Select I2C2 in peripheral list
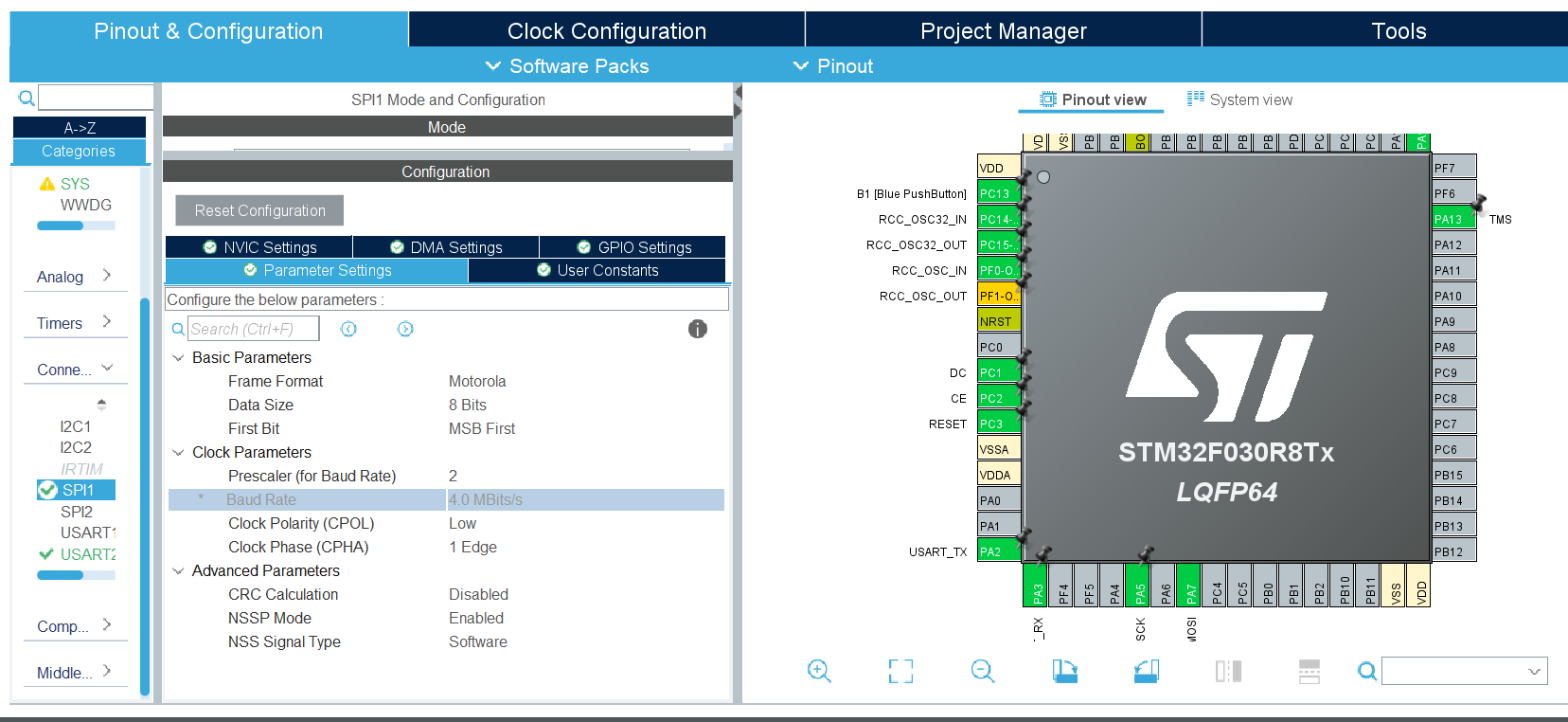The width and height of the screenshot is (1568, 722). 76,447
